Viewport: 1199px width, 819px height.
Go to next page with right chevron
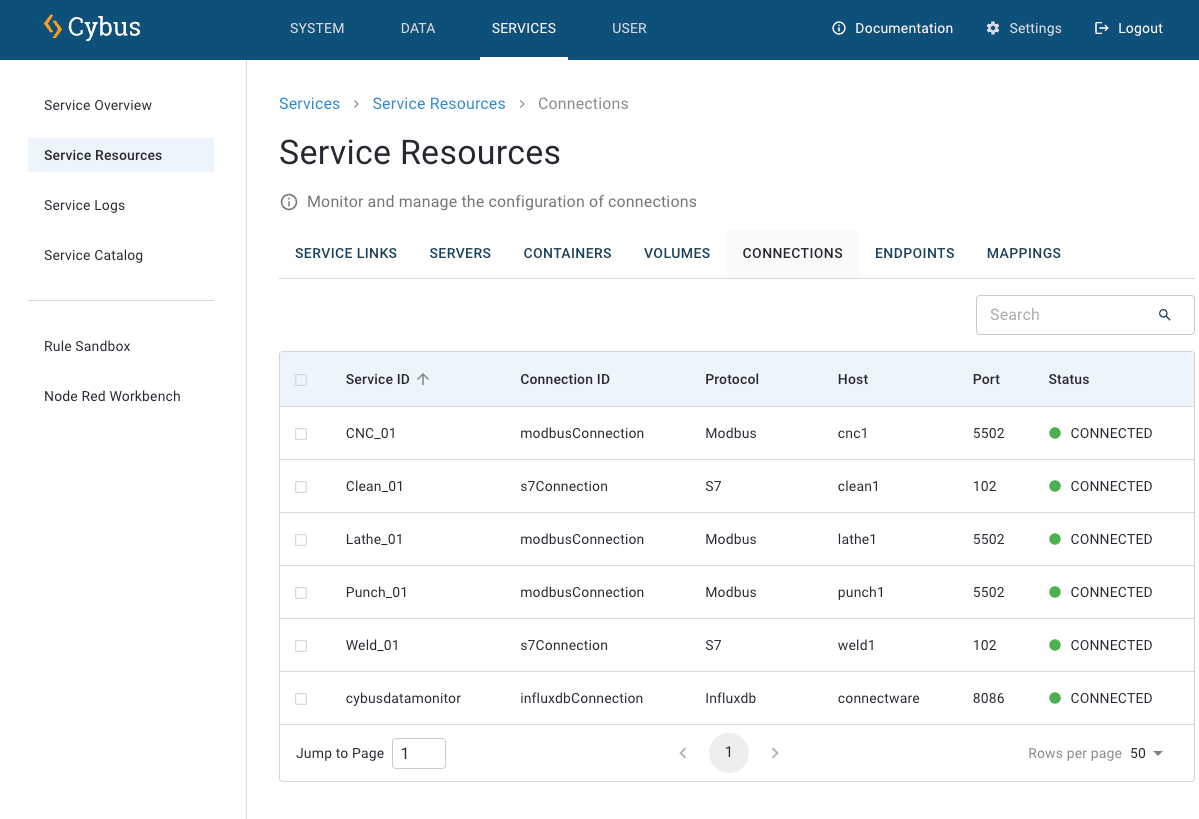(x=775, y=753)
